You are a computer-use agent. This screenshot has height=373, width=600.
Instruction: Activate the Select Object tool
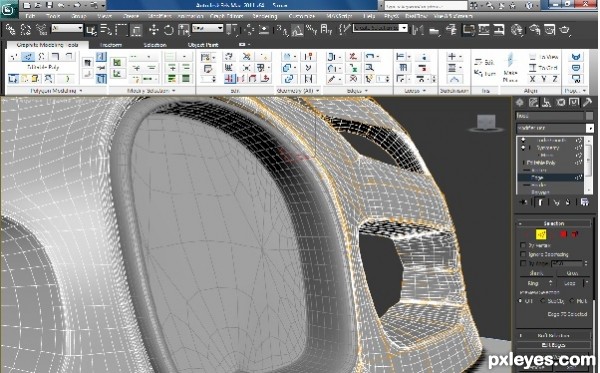click(x=91, y=30)
